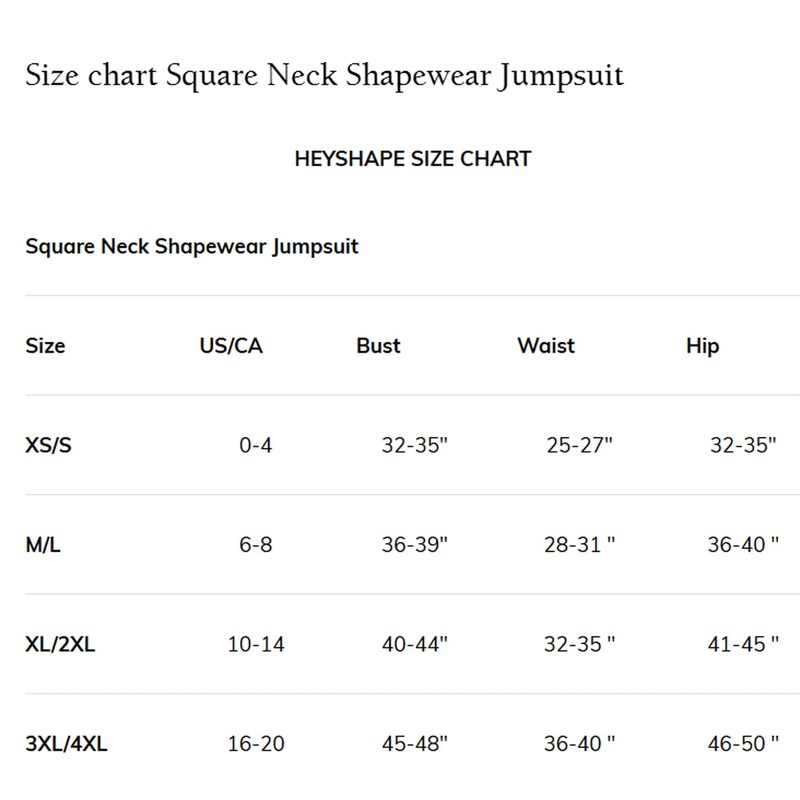The width and height of the screenshot is (800, 800).
Task: Click the Hip column header
Action: tap(702, 346)
